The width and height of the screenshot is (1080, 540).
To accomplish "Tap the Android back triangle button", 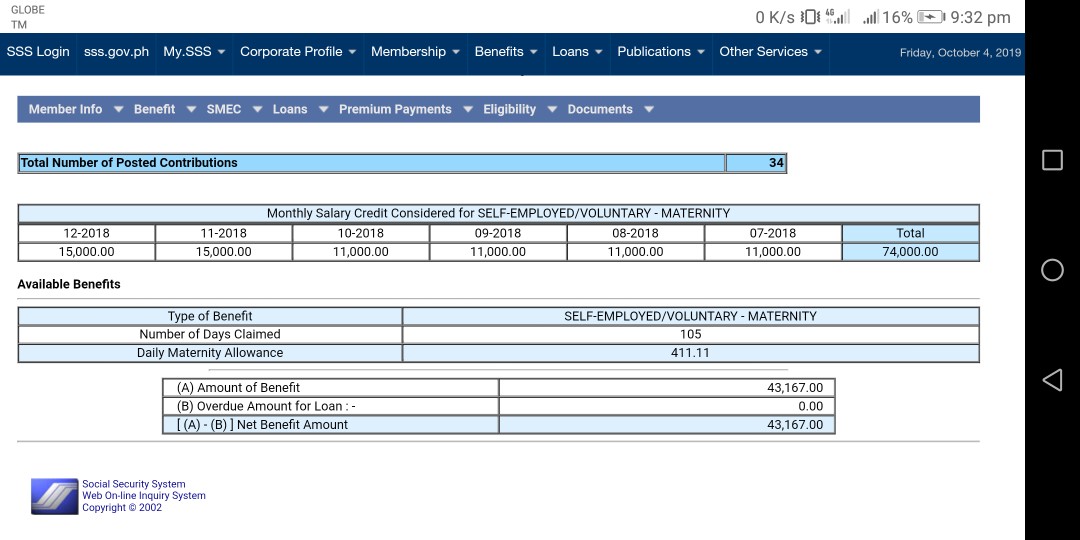I will (1052, 380).
